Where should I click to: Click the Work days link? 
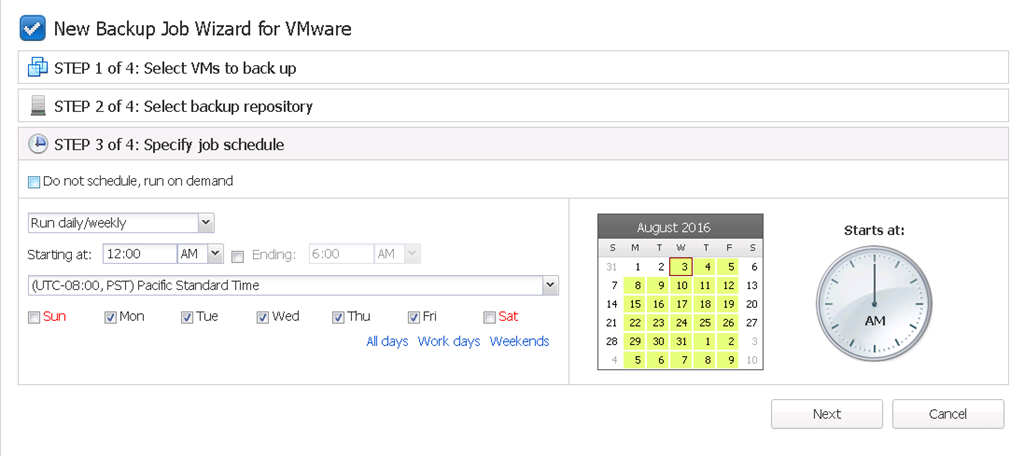point(449,341)
